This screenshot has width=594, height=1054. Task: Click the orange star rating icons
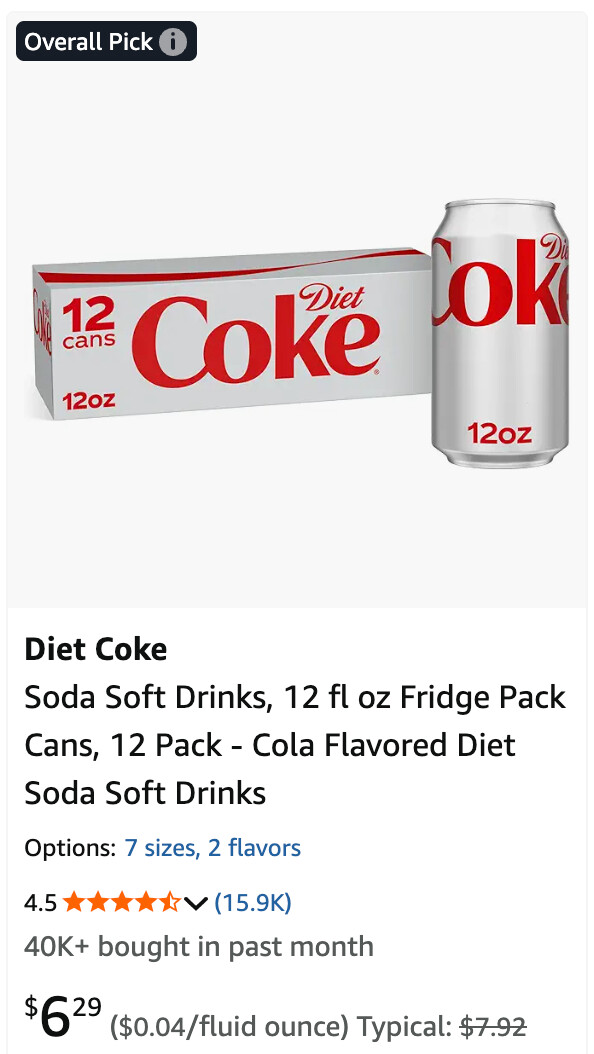tap(122, 902)
